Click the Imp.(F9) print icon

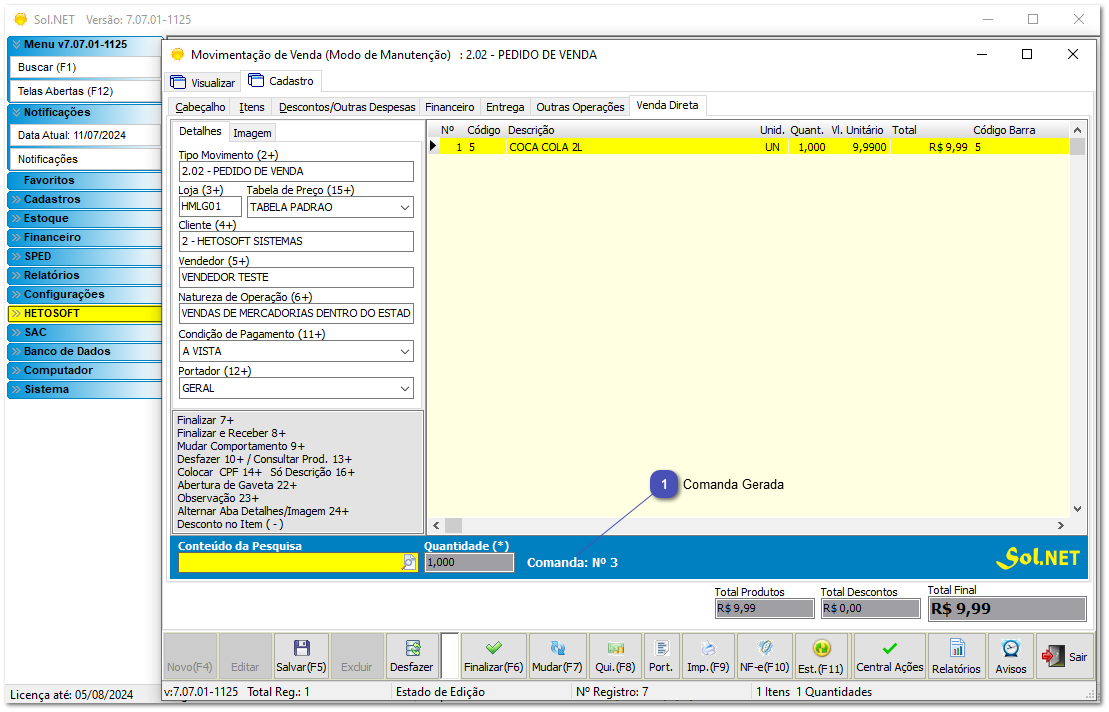click(x=708, y=655)
